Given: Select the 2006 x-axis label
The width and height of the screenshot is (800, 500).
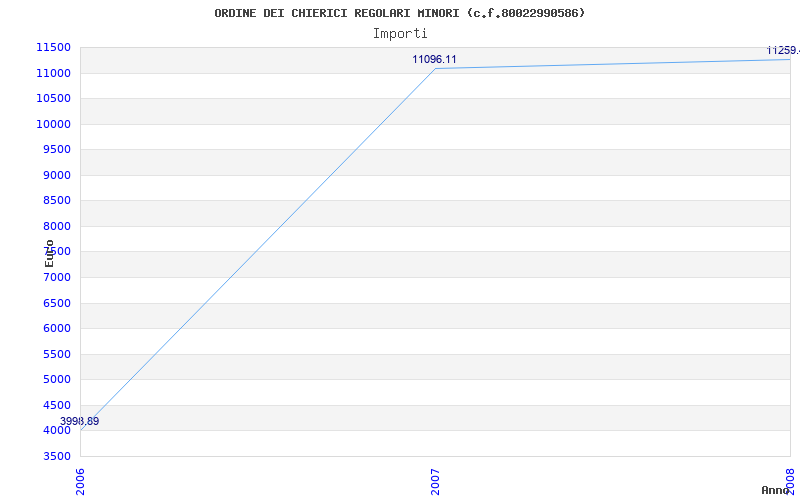Looking at the screenshot, I should [x=80, y=481].
